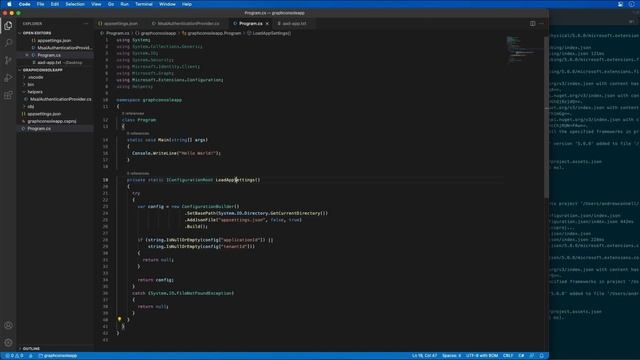Click LoadAppSettings() breadcrumb
640x360 pixels.
tap(271, 33)
